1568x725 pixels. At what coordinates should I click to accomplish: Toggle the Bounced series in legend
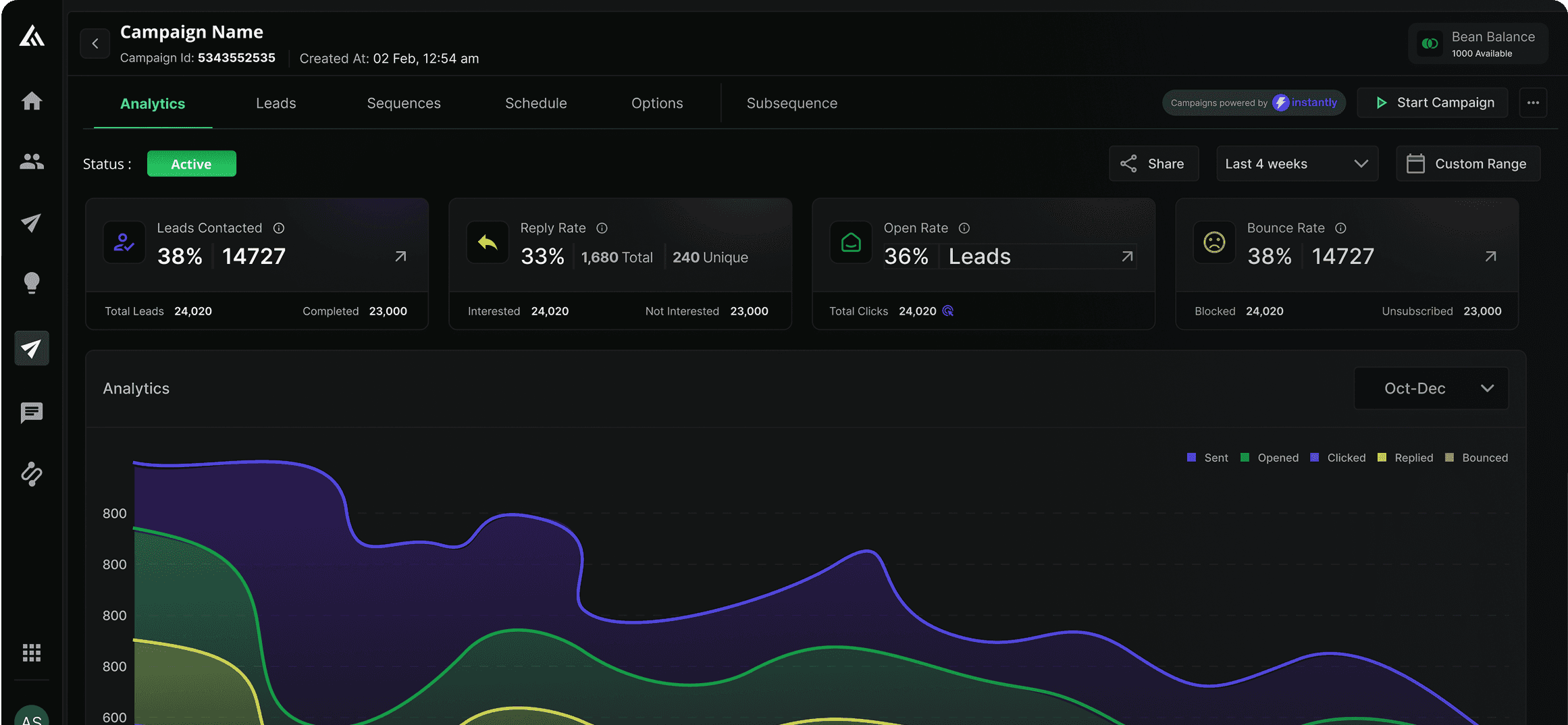[x=1476, y=458]
